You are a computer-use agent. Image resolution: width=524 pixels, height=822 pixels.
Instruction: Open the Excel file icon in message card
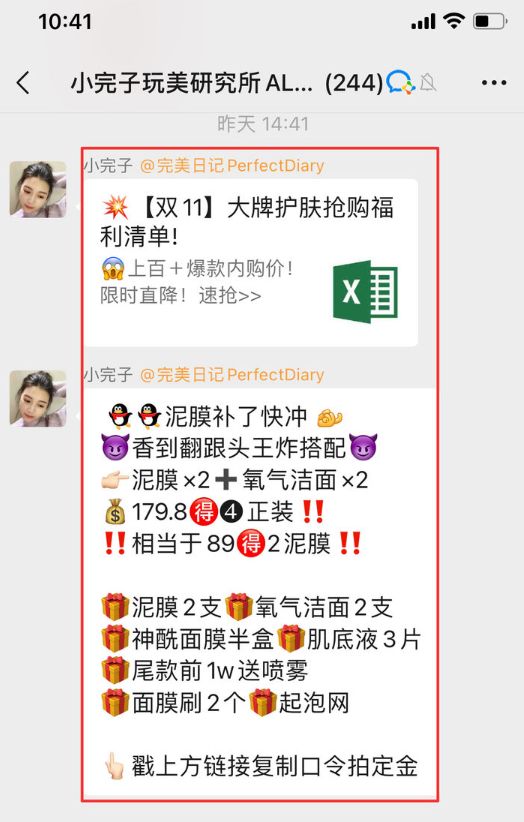tap(366, 291)
